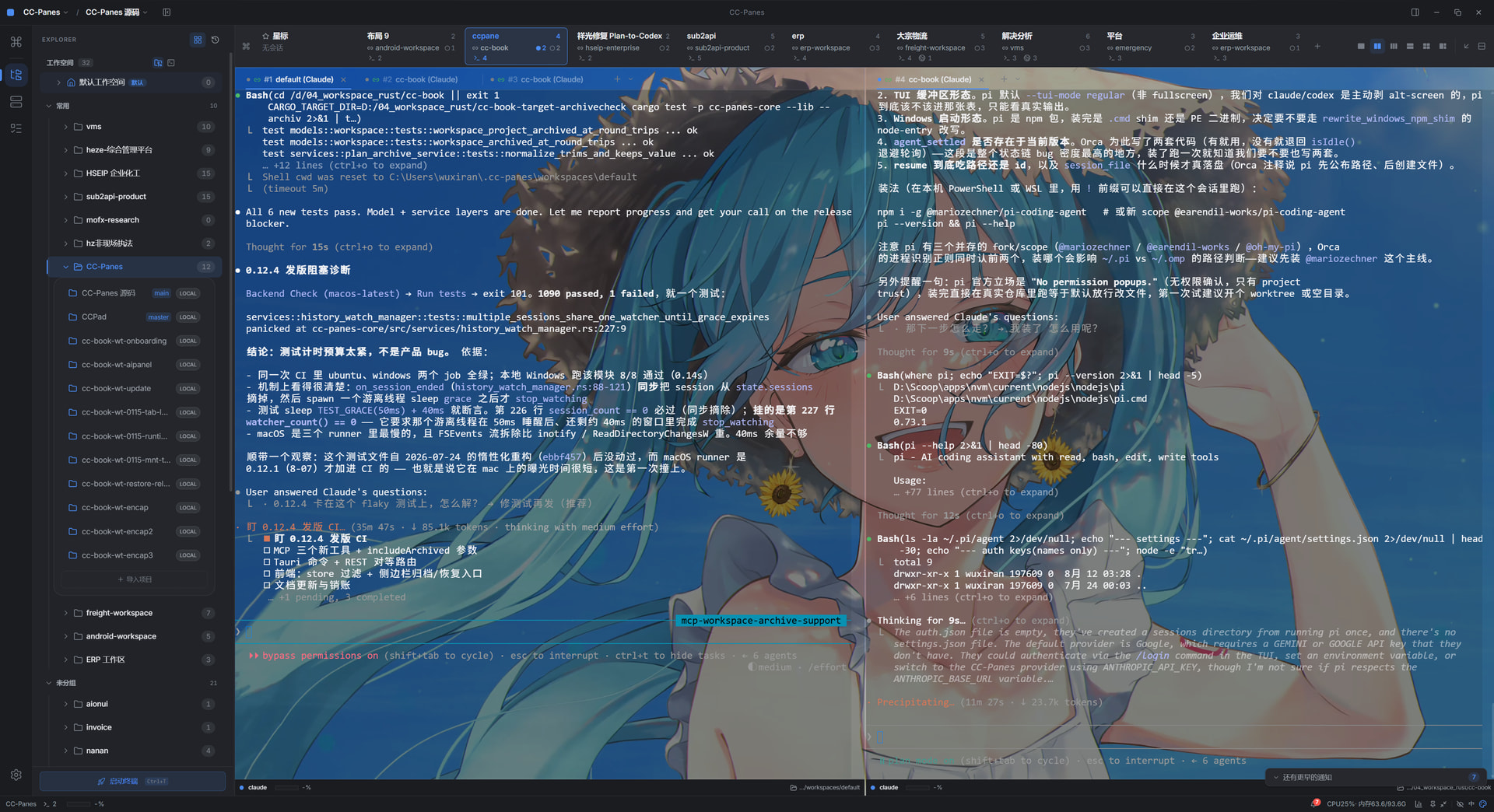
Task: Click the 导入项目 button
Action: point(135,579)
